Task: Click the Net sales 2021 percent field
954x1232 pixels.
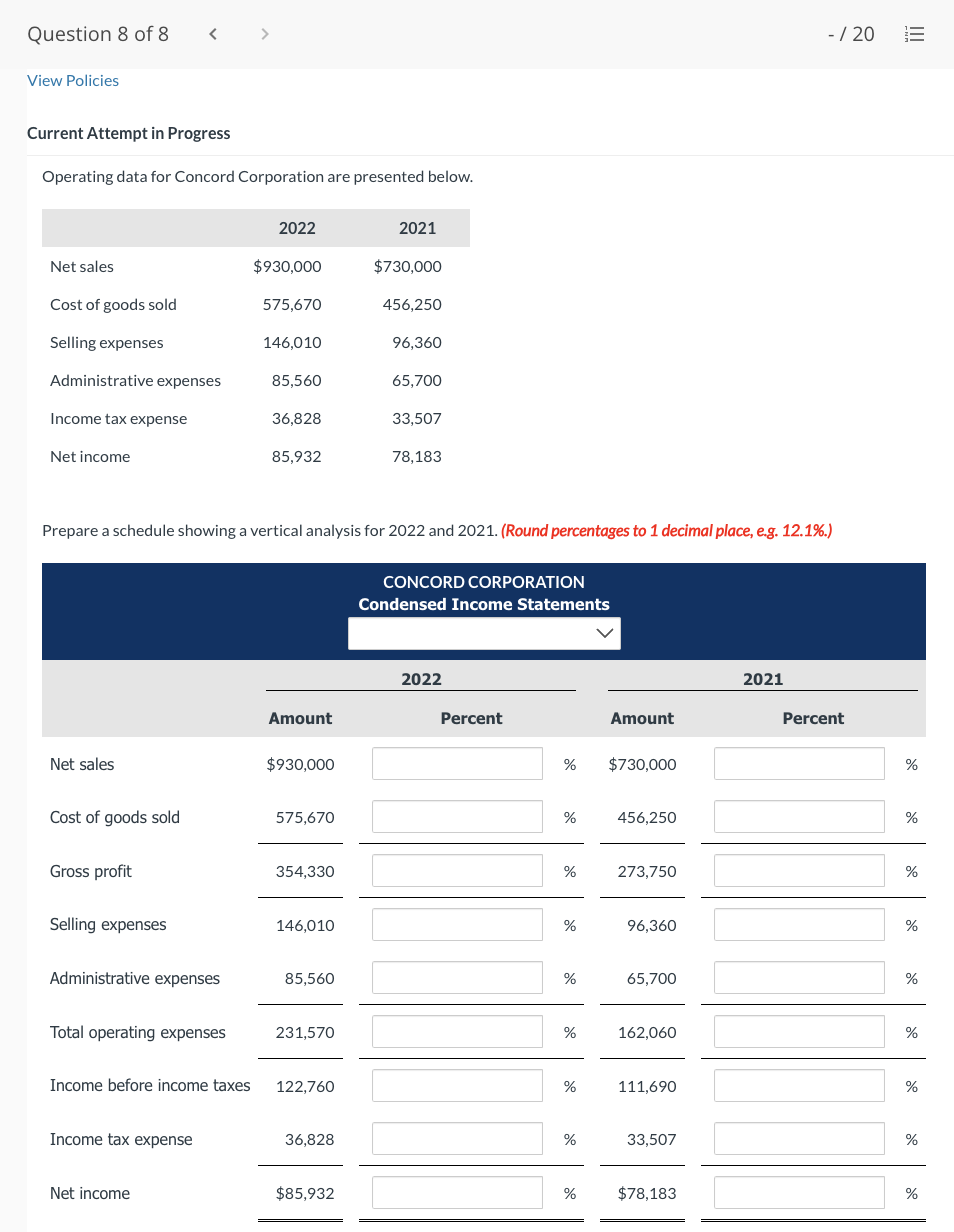Action: click(x=799, y=763)
